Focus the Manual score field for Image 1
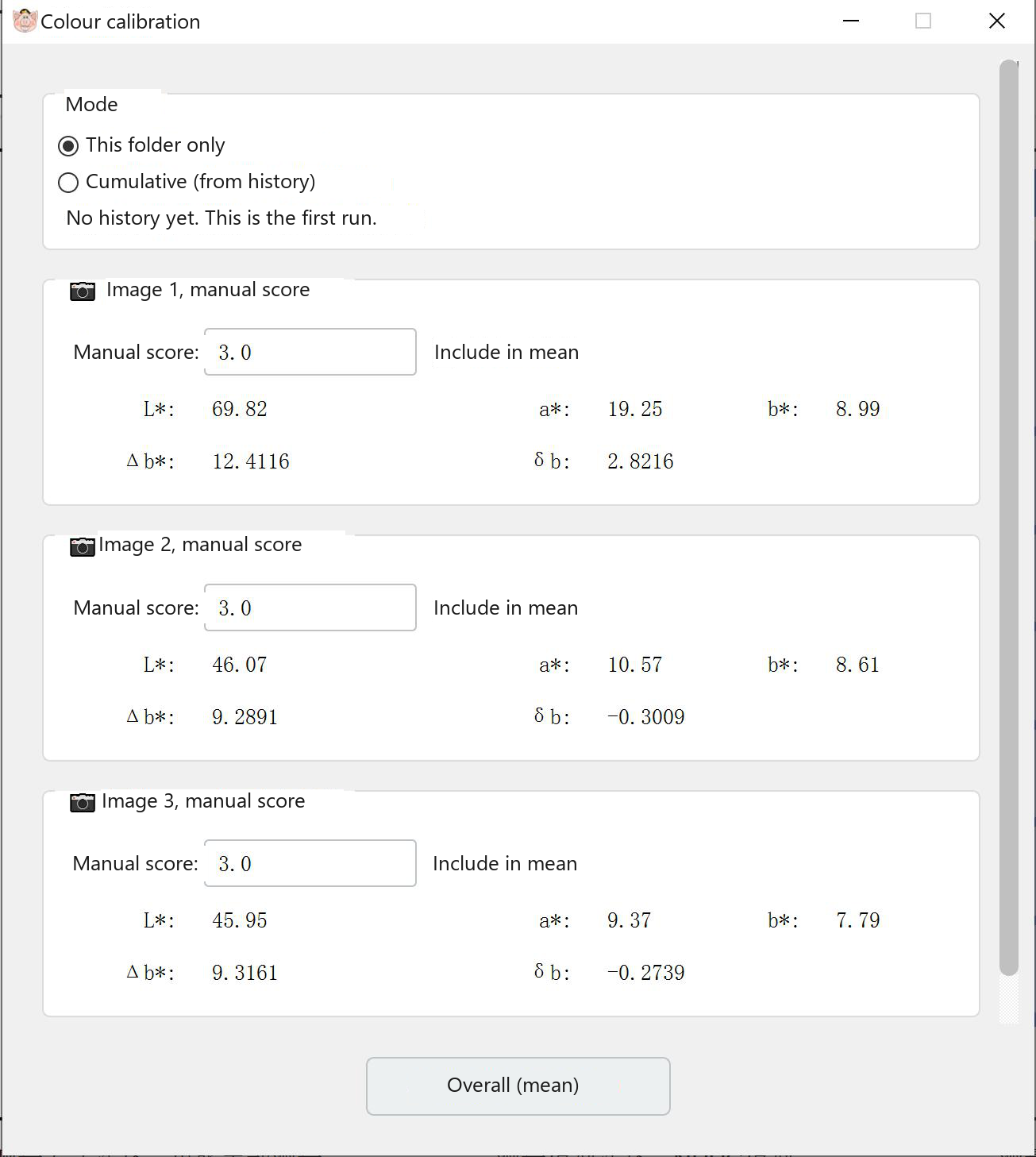 tap(310, 352)
